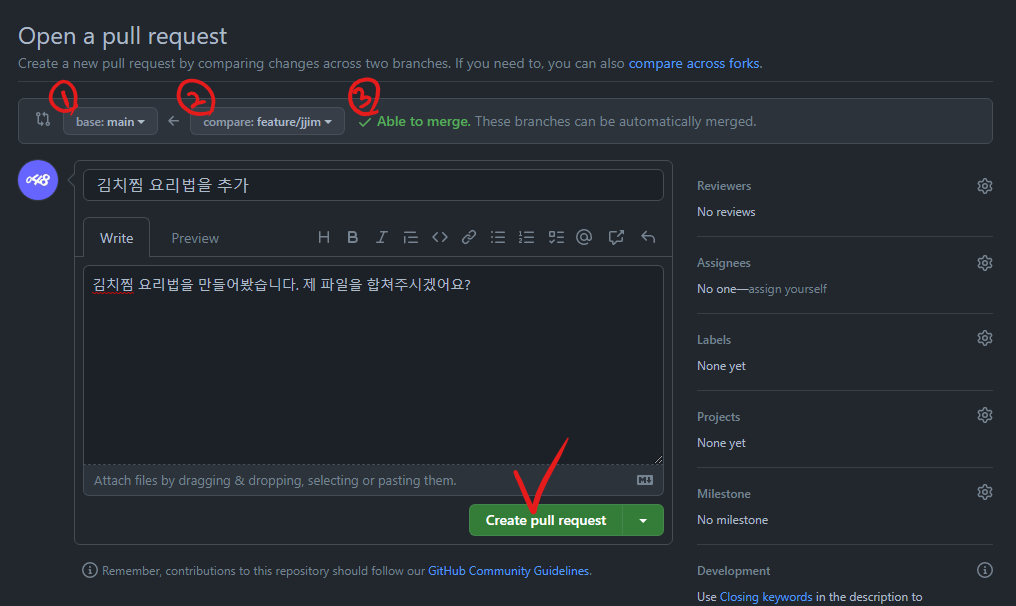Viewport: 1016px width, 606px height.
Task: Open the Projects gear settings
Action: click(985, 415)
